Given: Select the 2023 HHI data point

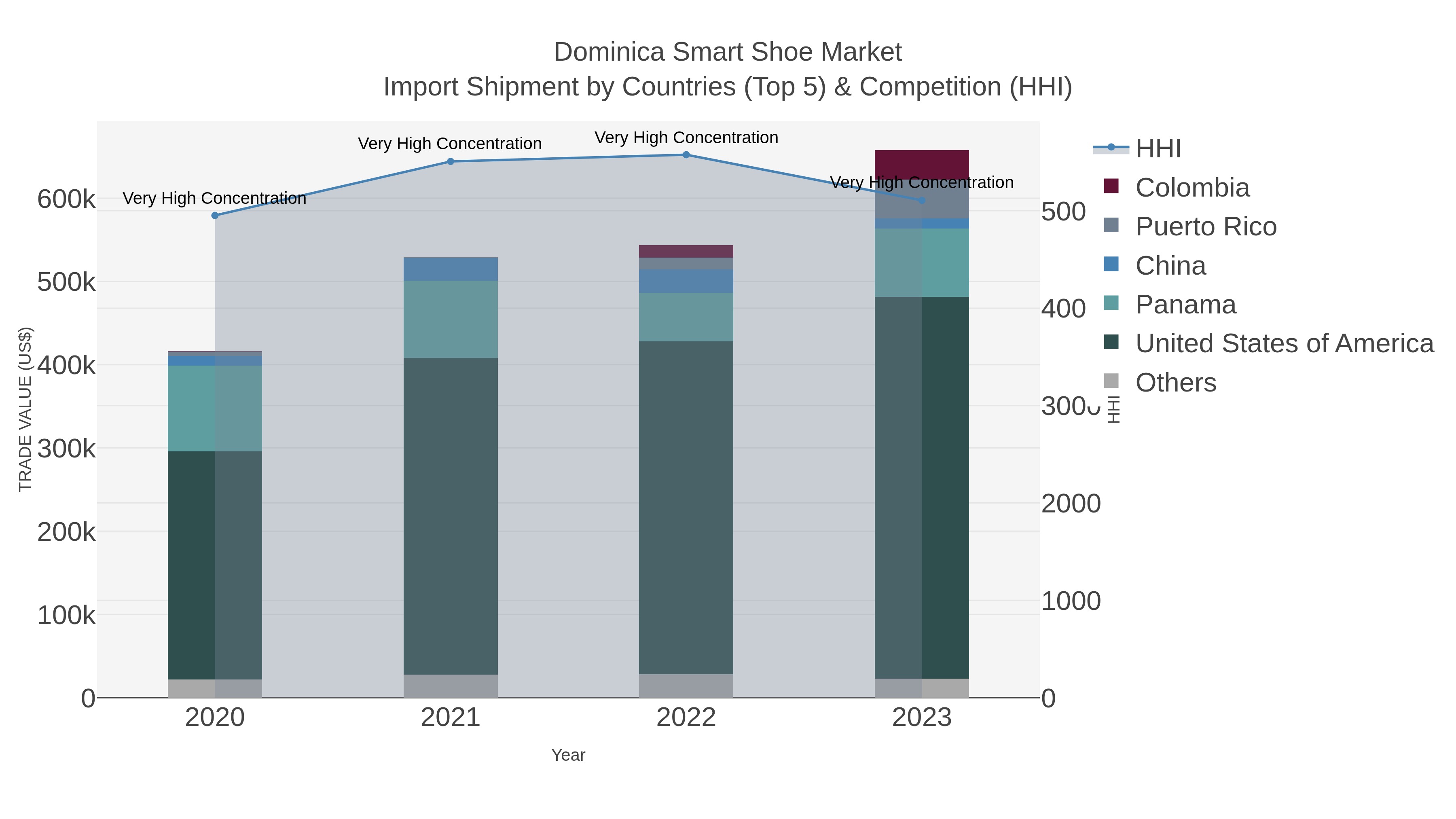Looking at the screenshot, I should pyautogui.click(x=922, y=201).
